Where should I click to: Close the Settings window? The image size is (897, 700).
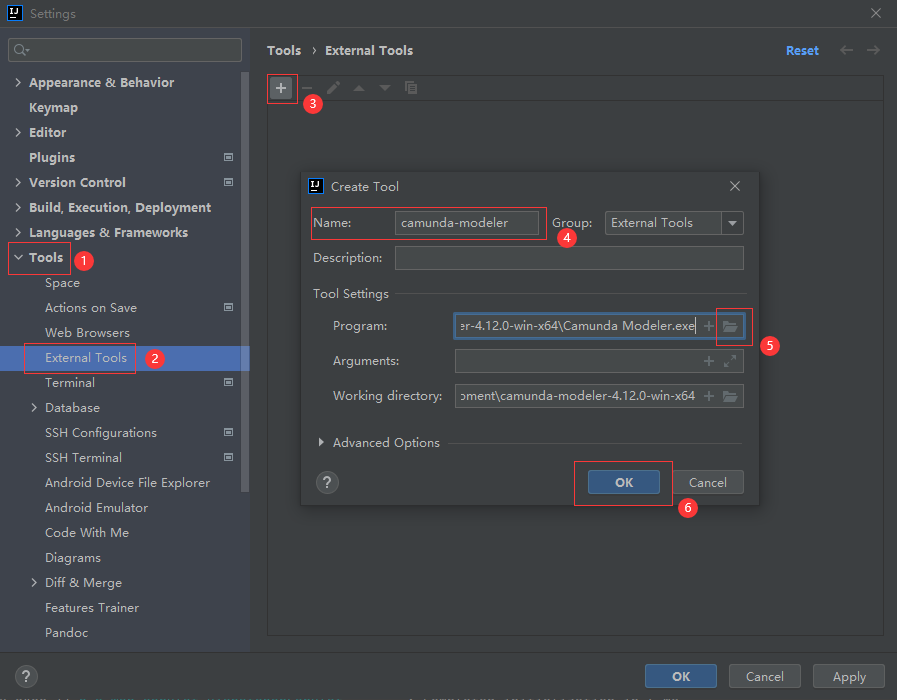(x=876, y=13)
